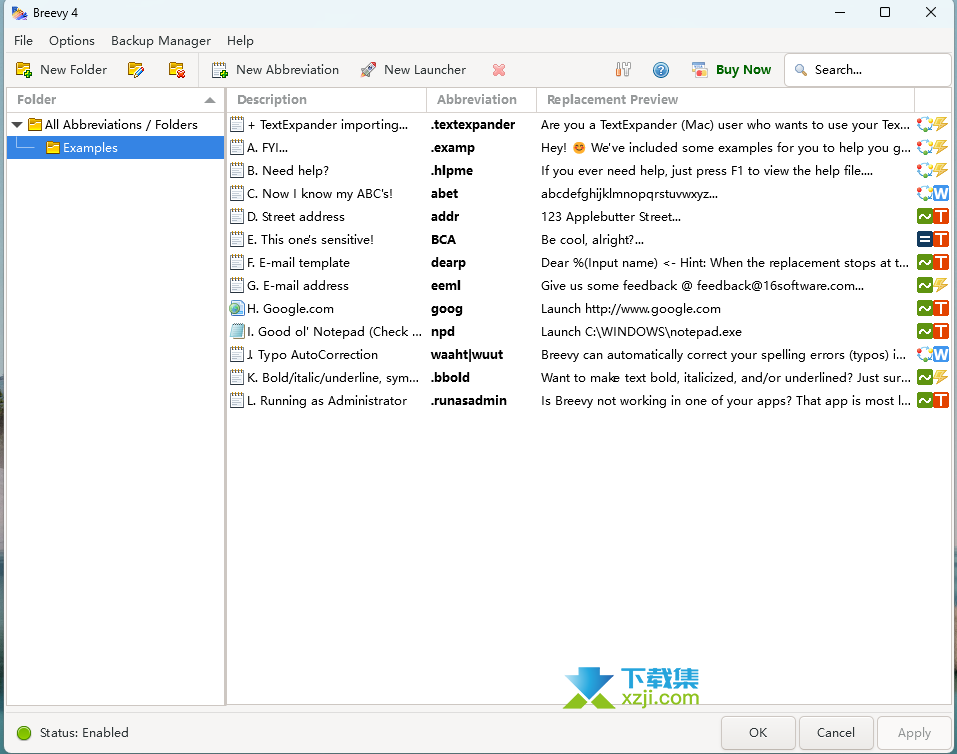
Task: Click the notepad icon of K. Bold/italic/underline row
Action: (237, 378)
